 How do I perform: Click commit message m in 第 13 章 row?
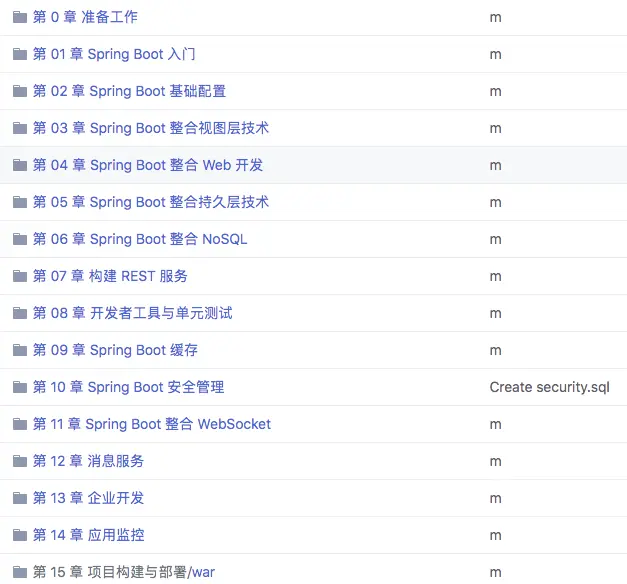tap(496, 499)
